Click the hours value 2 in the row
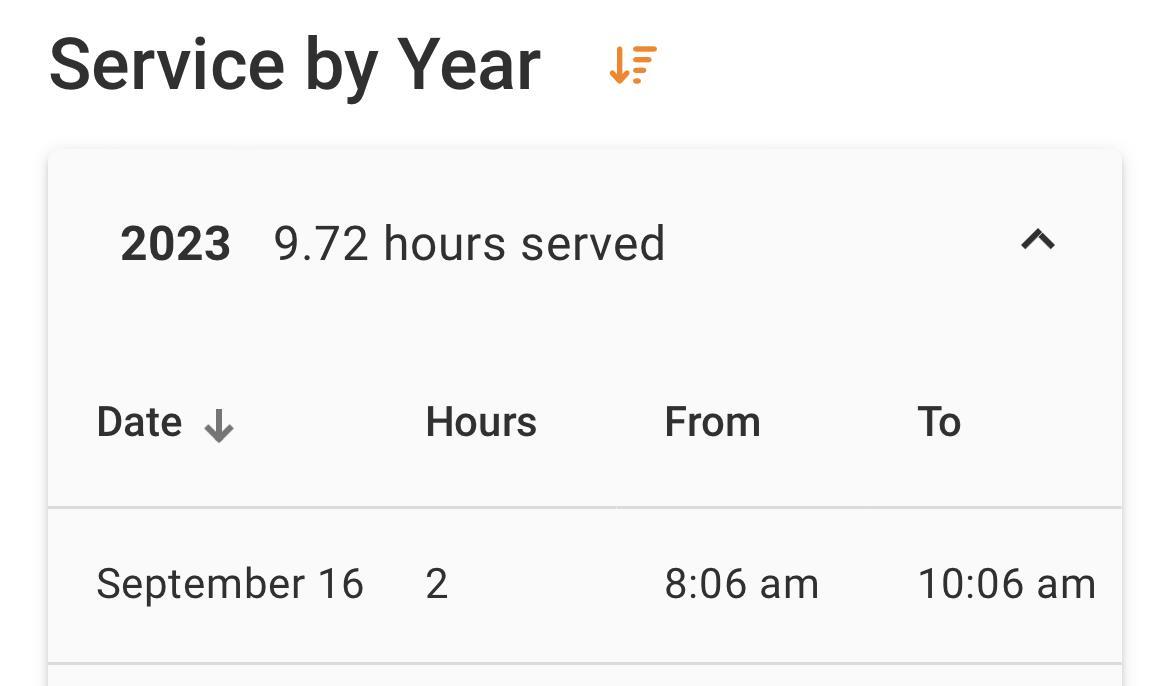Viewport: 1170px width, 686px height. coord(436,584)
